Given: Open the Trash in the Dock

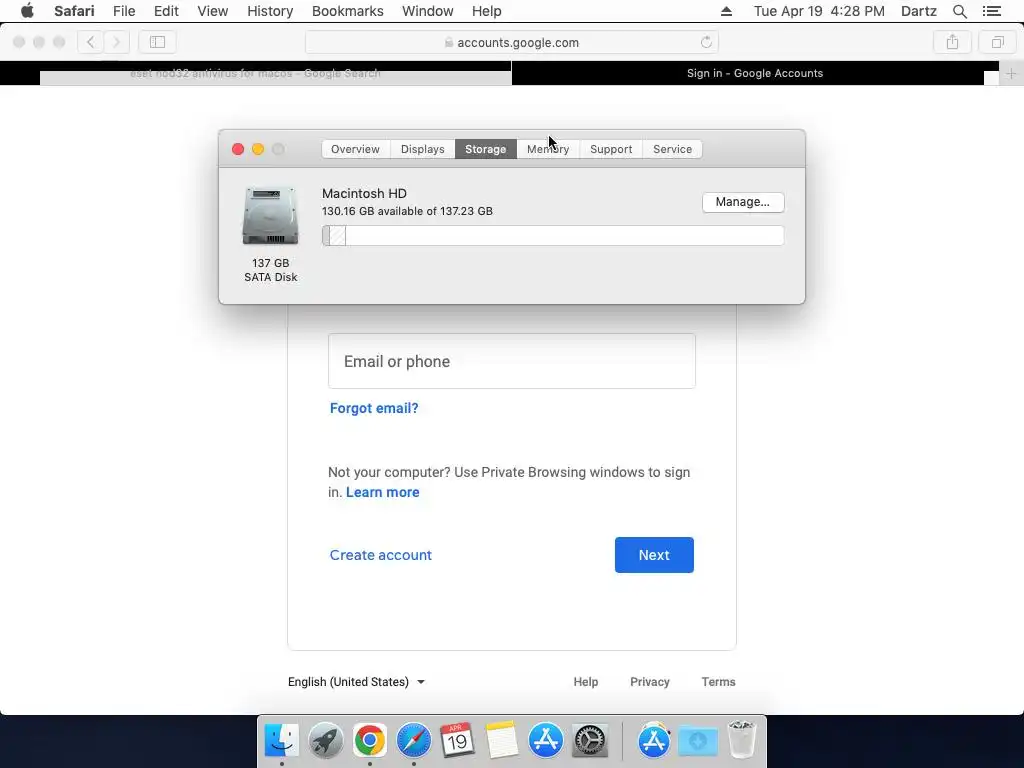Looking at the screenshot, I should click(x=742, y=740).
